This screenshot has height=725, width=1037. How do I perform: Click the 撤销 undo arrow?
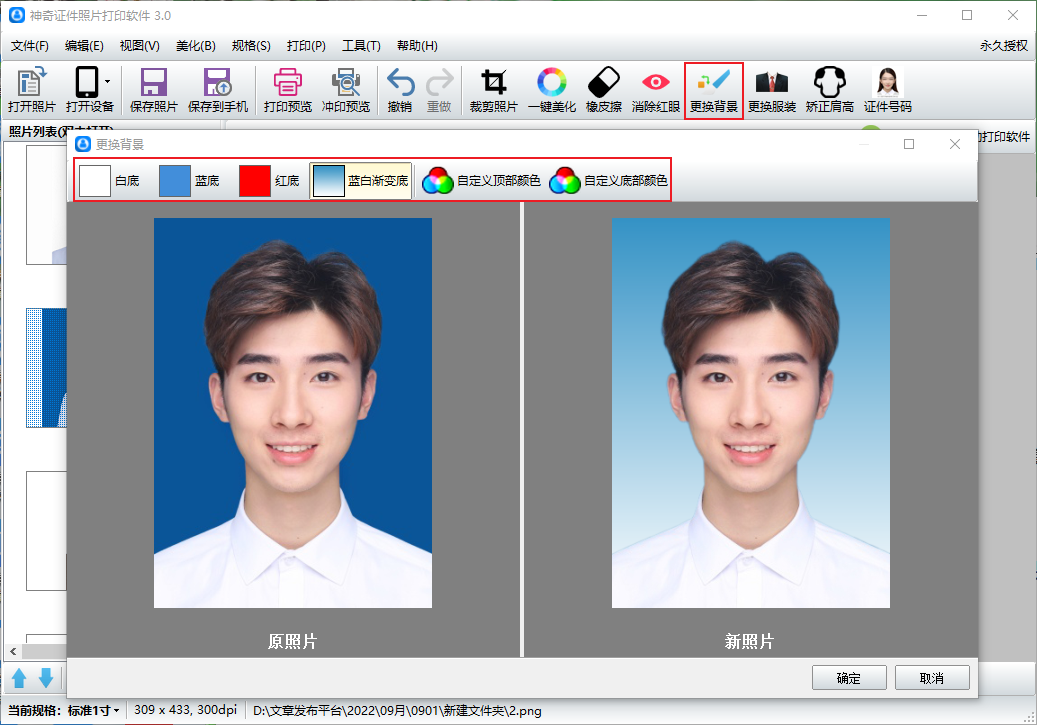[x=400, y=83]
